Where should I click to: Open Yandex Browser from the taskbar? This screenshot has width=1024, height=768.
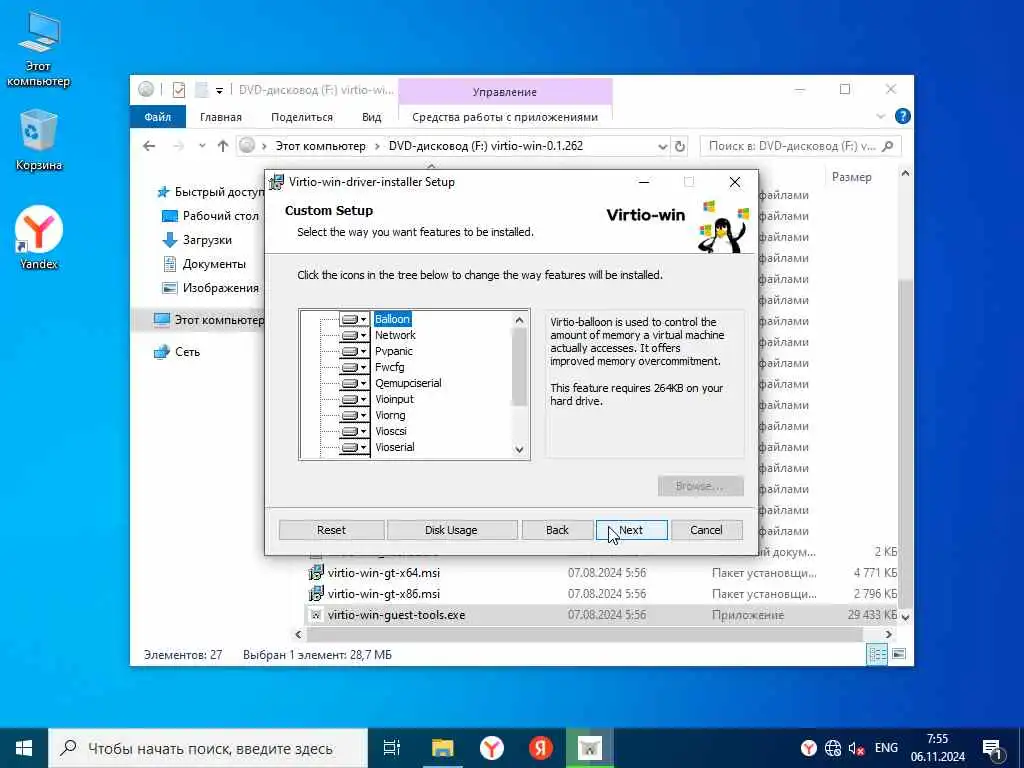coord(492,748)
